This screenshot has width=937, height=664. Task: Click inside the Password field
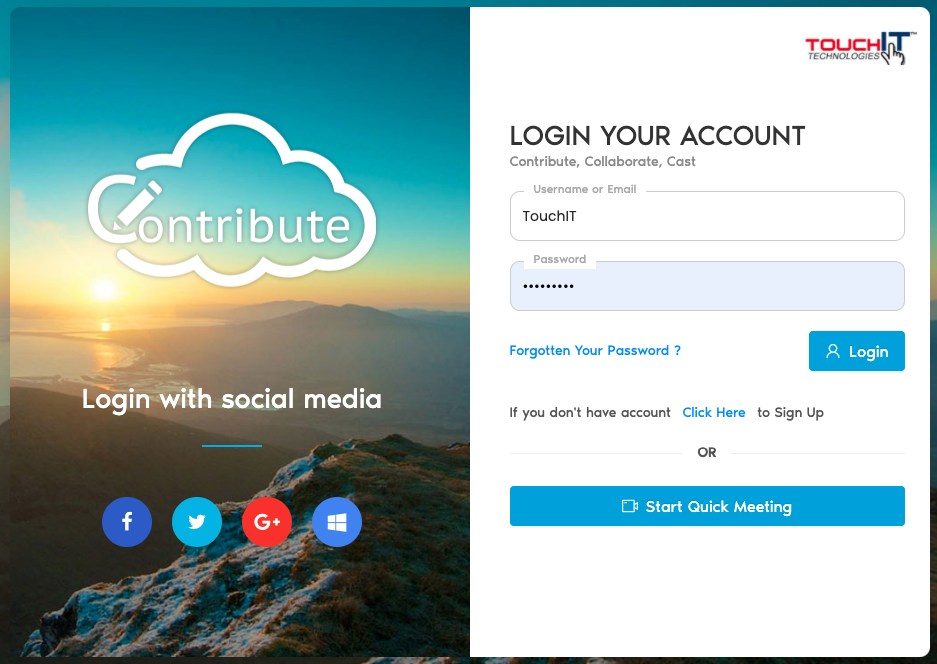click(707, 286)
